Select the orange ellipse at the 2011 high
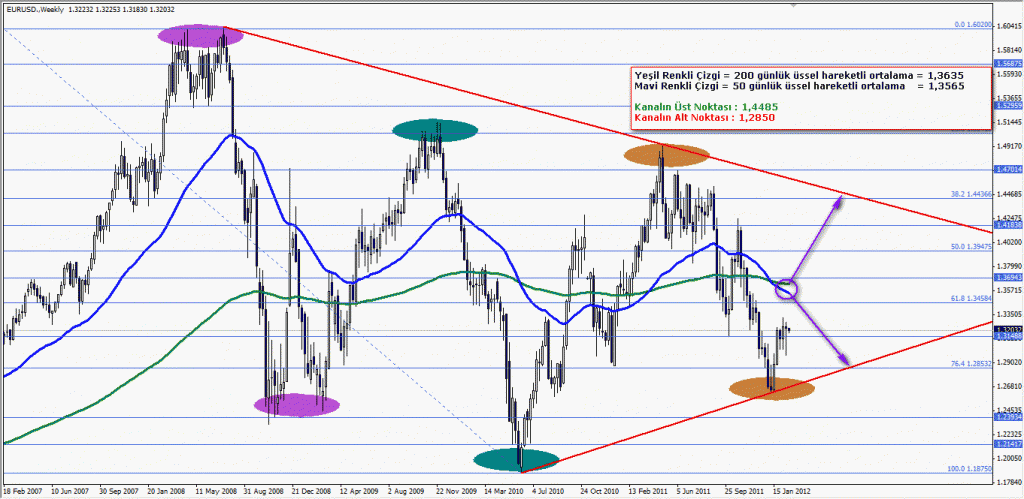 [666, 155]
